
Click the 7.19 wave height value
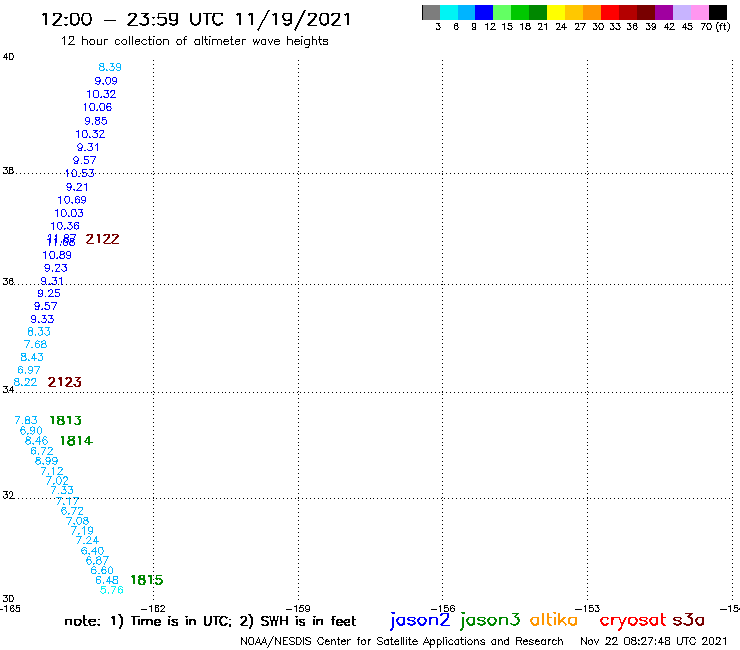click(x=82, y=531)
